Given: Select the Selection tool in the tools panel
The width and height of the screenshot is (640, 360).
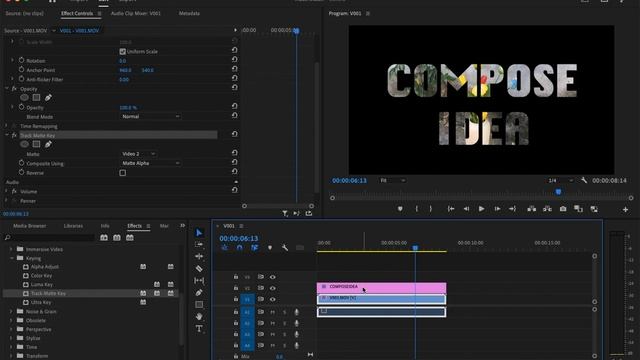Looking at the screenshot, I should pyautogui.click(x=199, y=233).
